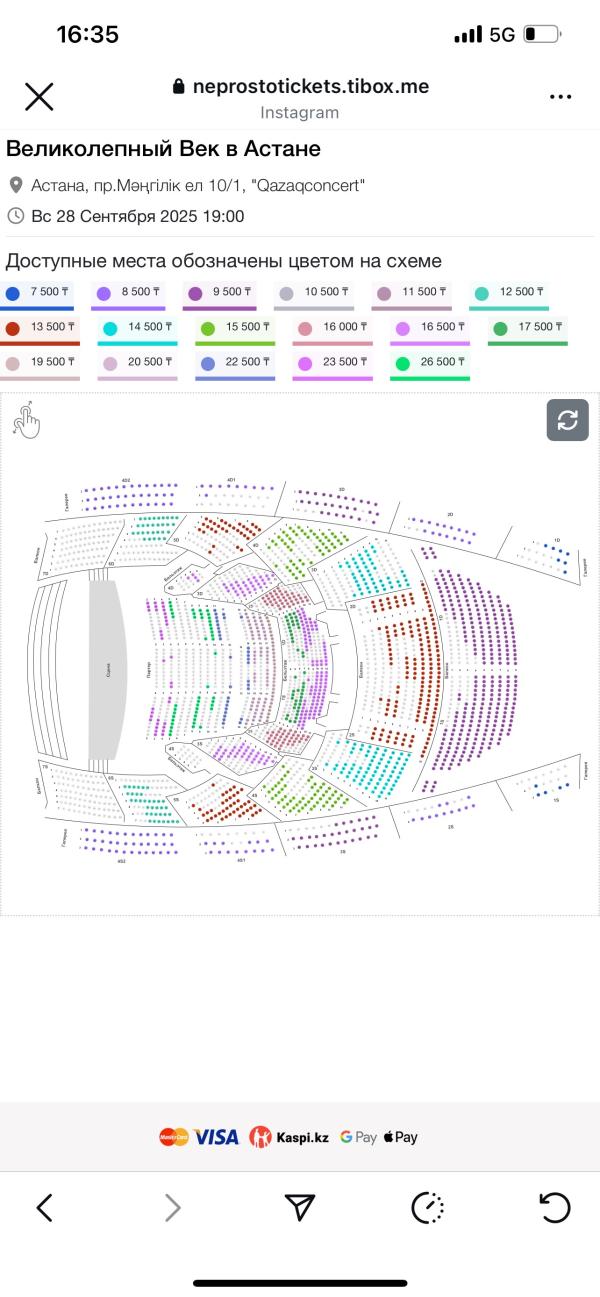Open the three-dot more options menu
600x1297 pixels.
(561, 97)
